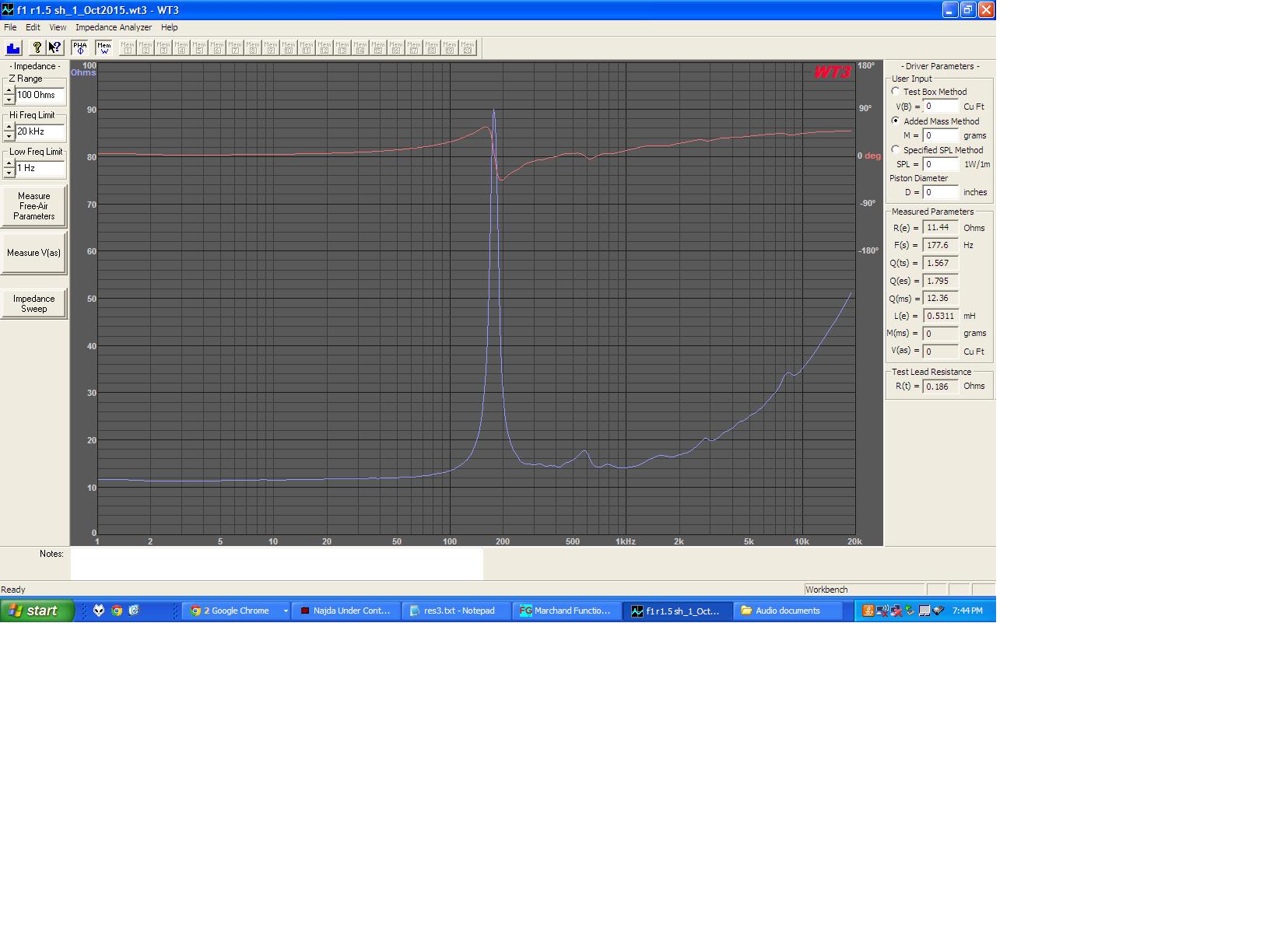Select the Mem 18 toolbar button
The height and width of the screenshot is (952, 1270).
pos(432,47)
